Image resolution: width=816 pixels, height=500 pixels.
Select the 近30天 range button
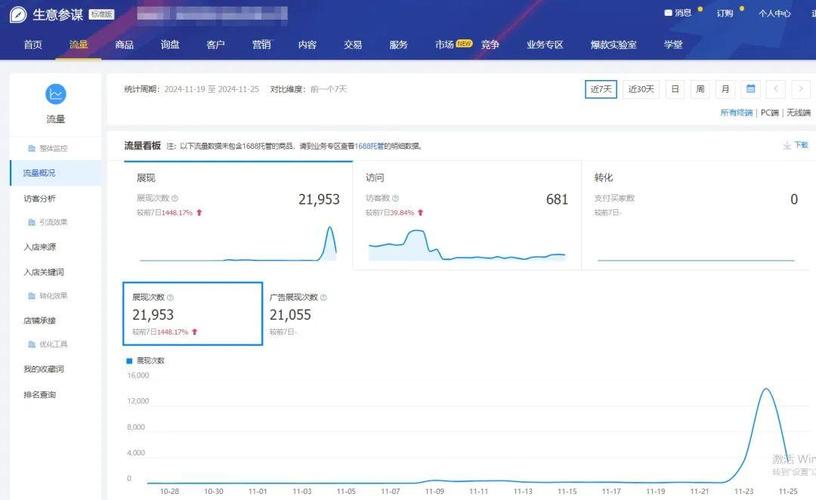click(x=641, y=89)
